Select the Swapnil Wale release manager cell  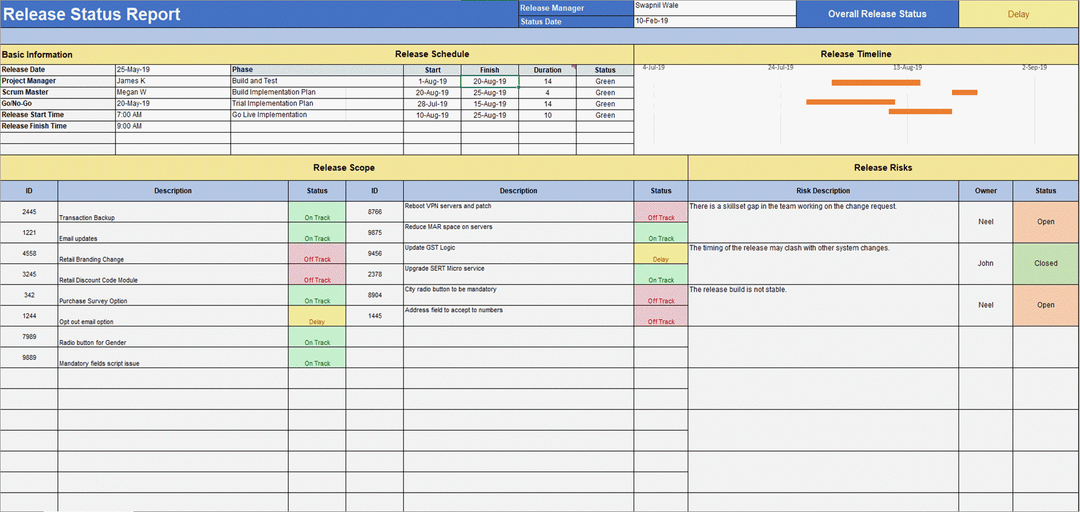(x=714, y=6)
